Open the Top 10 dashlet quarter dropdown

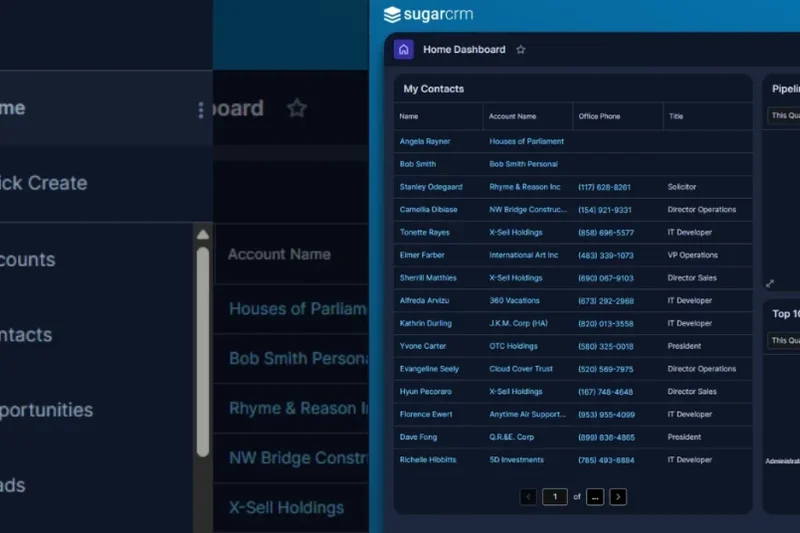coord(783,340)
